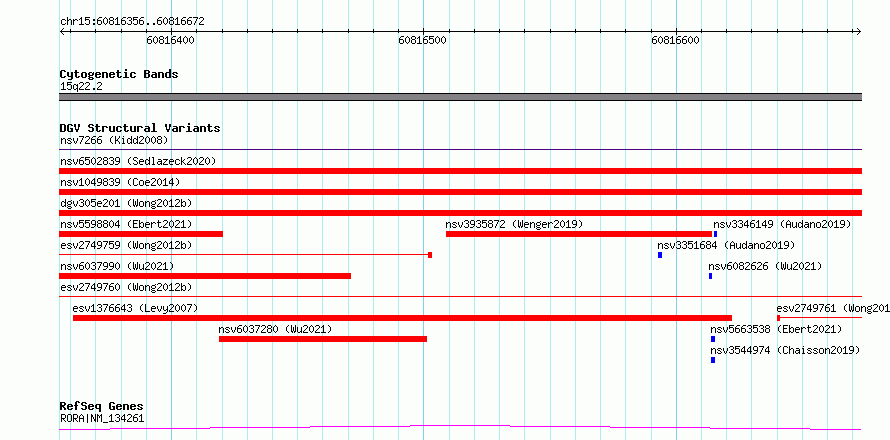Click the 60816400 ruler position label

pos(170,40)
